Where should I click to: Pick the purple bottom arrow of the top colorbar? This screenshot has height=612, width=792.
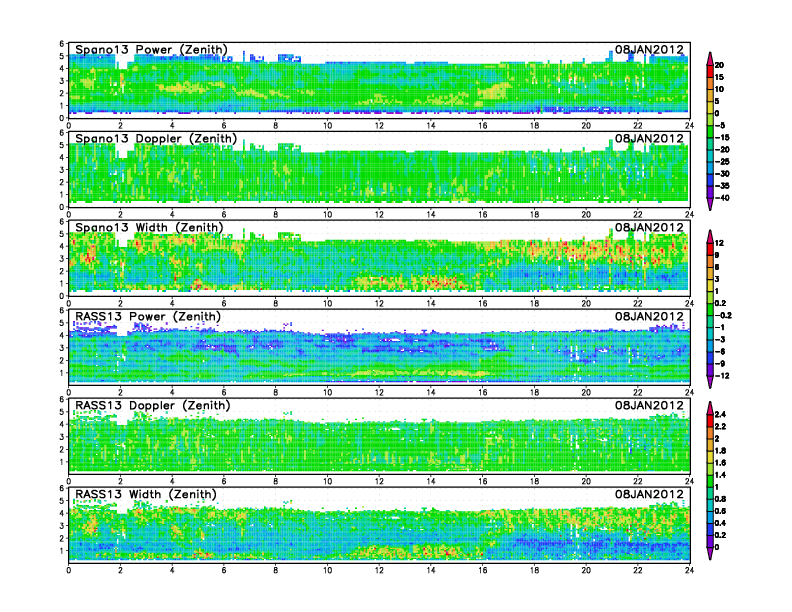point(710,204)
